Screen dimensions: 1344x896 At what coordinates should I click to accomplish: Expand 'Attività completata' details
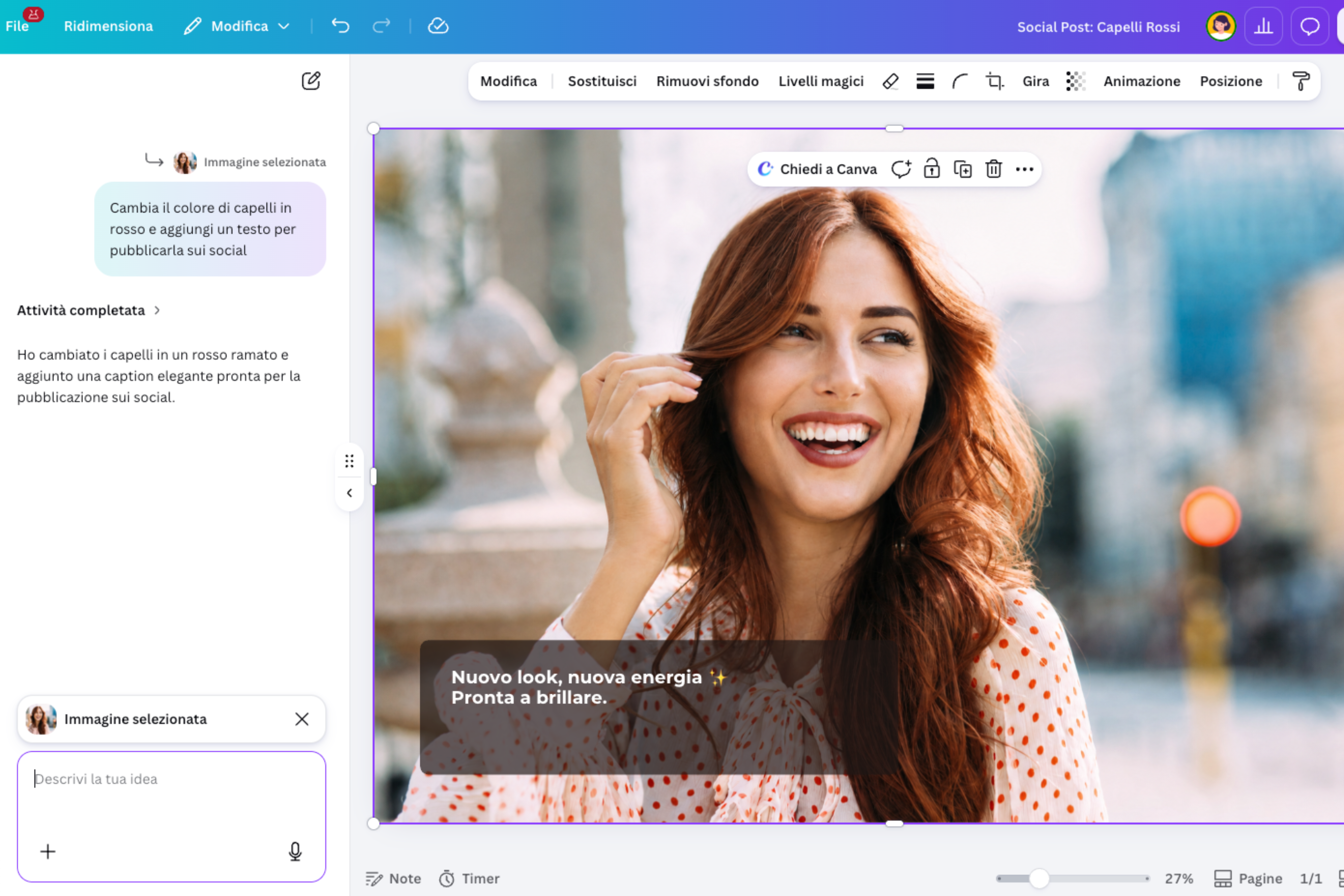pyautogui.click(x=89, y=310)
